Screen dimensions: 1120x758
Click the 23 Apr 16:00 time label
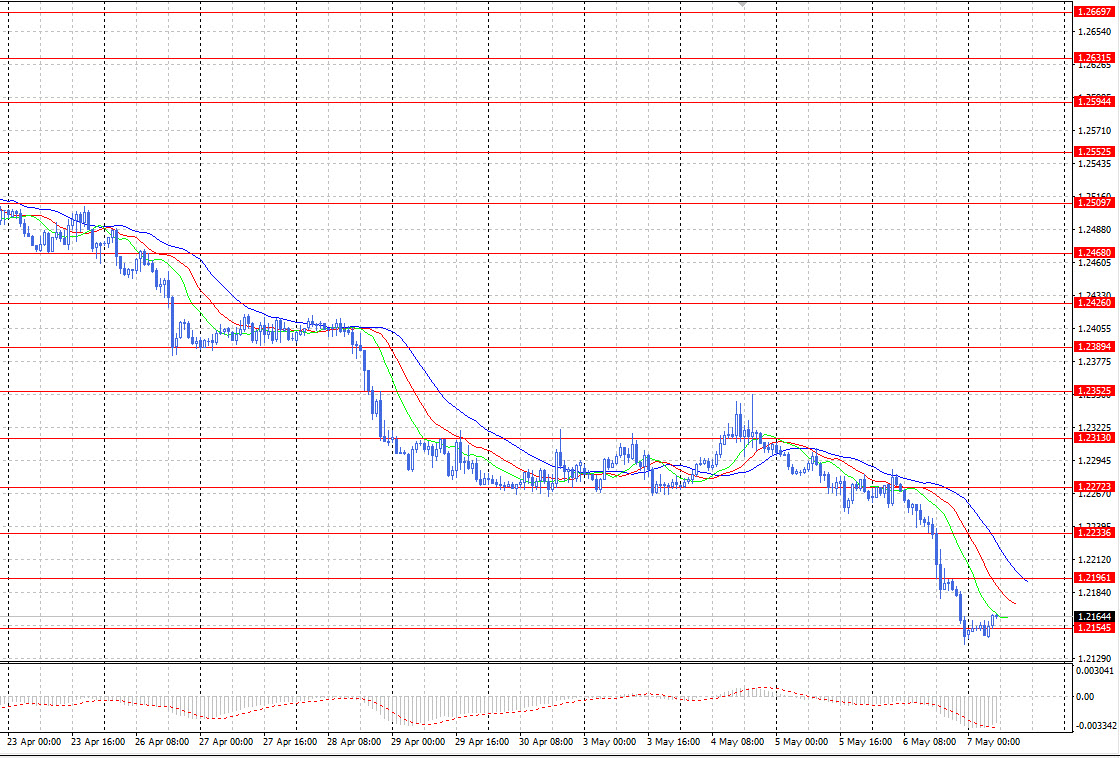99,742
